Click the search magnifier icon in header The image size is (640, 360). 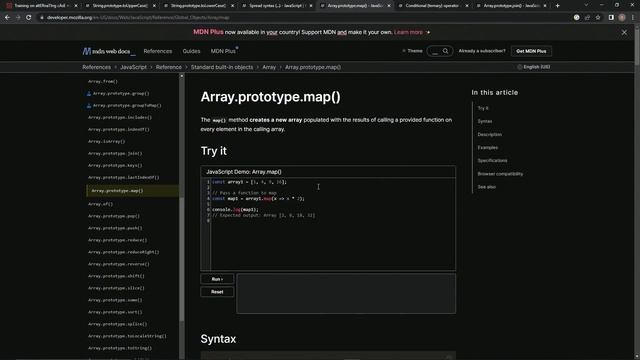445,51
